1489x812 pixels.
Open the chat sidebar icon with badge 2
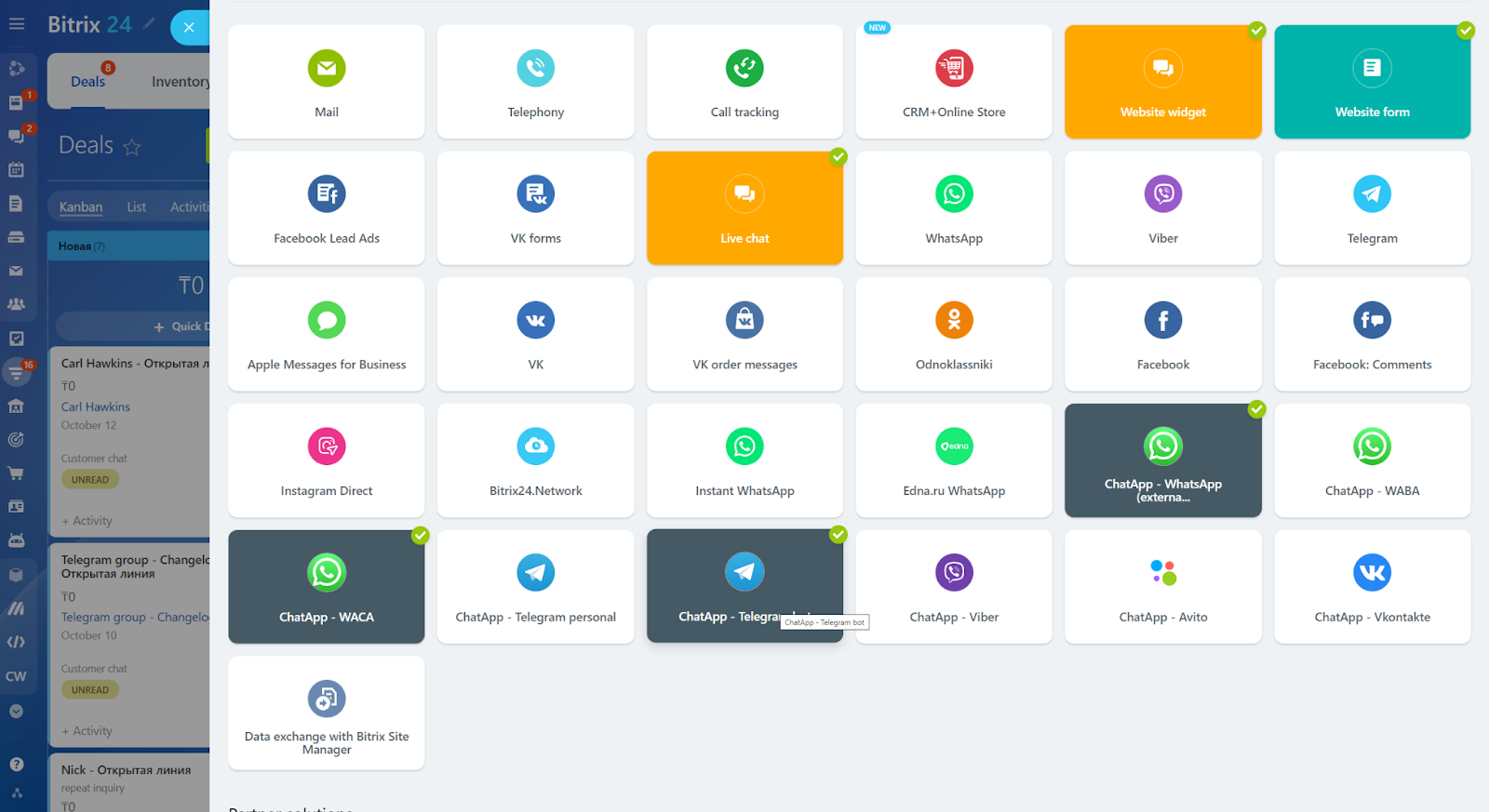16,136
